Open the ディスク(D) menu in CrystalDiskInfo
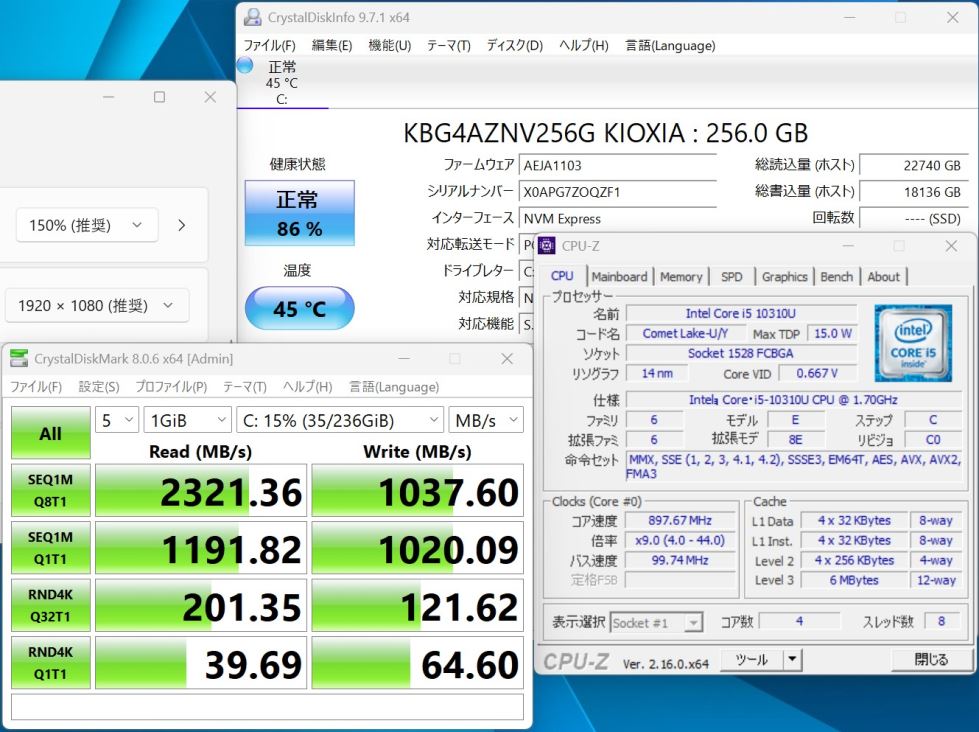The width and height of the screenshot is (979, 732). click(514, 45)
